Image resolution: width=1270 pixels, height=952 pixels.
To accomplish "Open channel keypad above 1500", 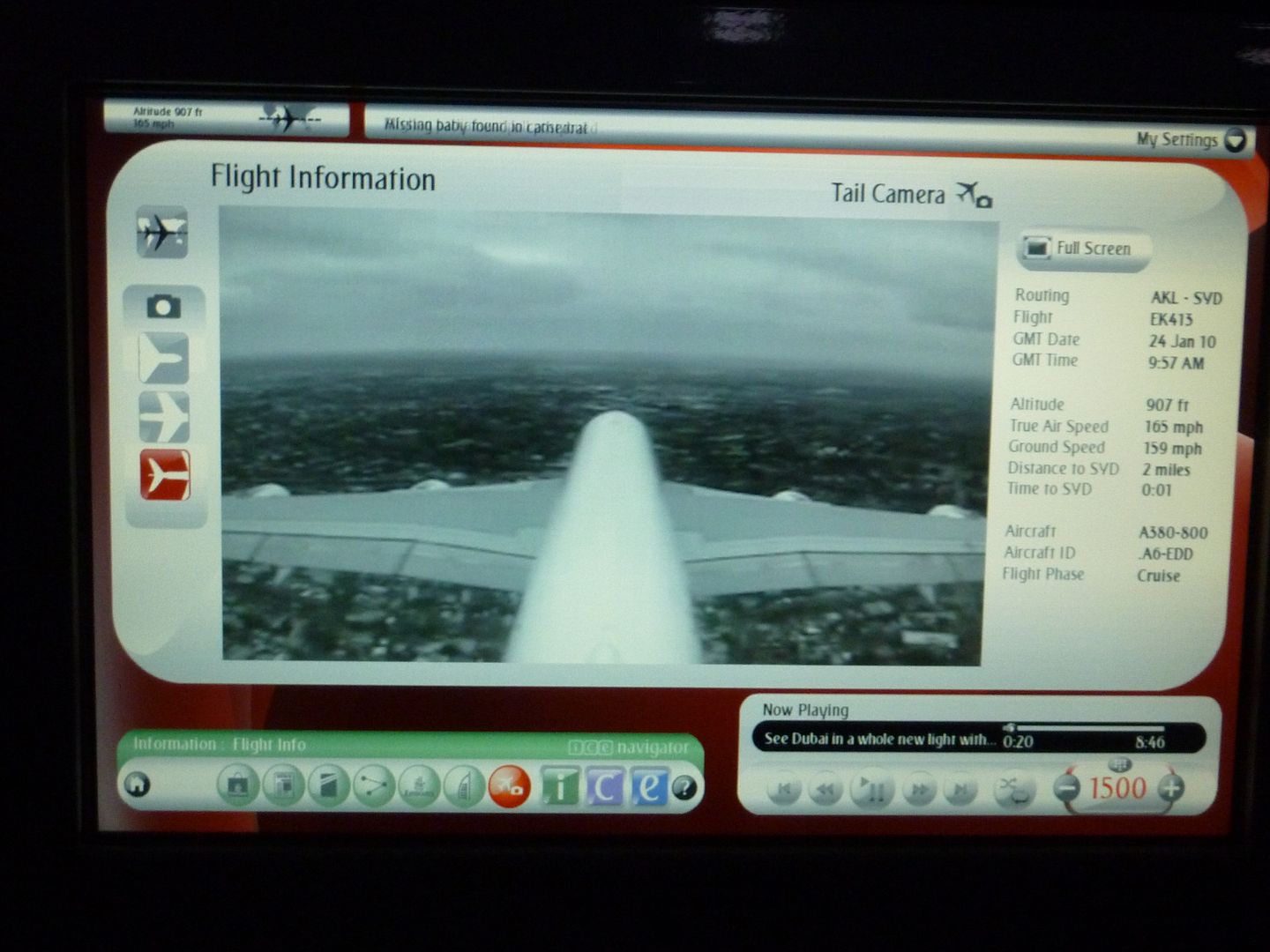I will (1121, 763).
